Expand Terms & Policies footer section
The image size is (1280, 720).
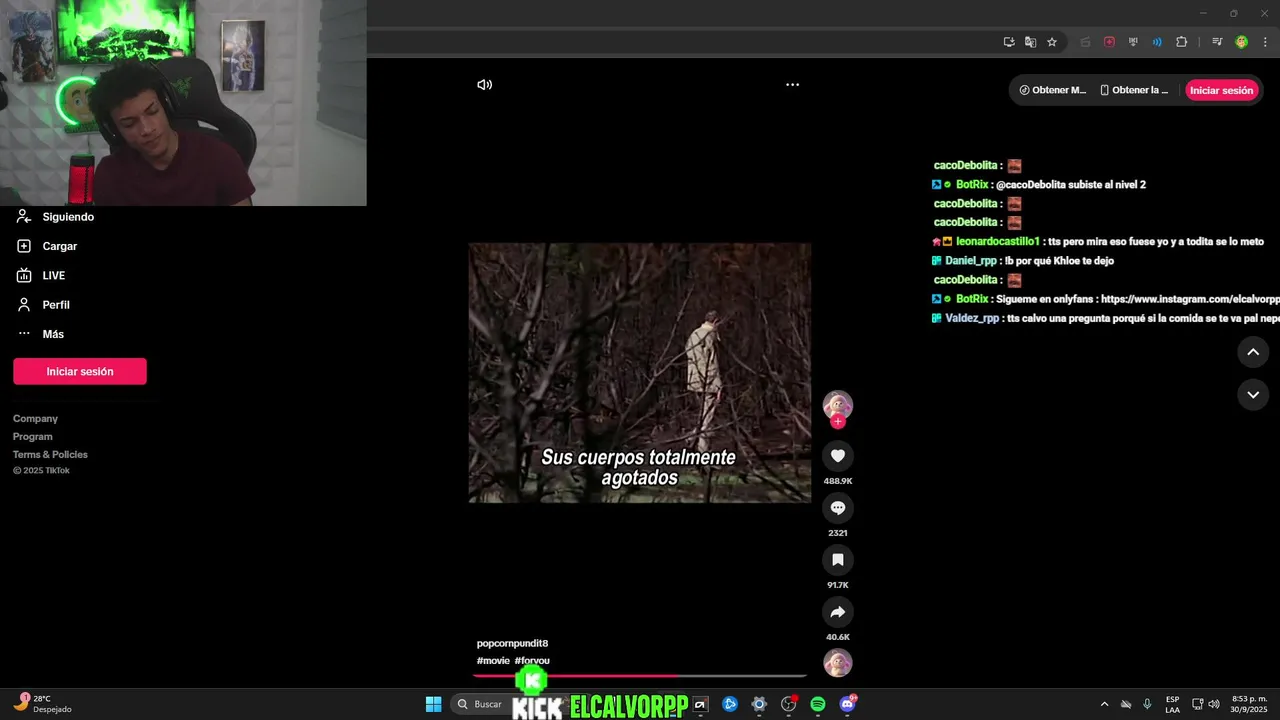[50, 455]
